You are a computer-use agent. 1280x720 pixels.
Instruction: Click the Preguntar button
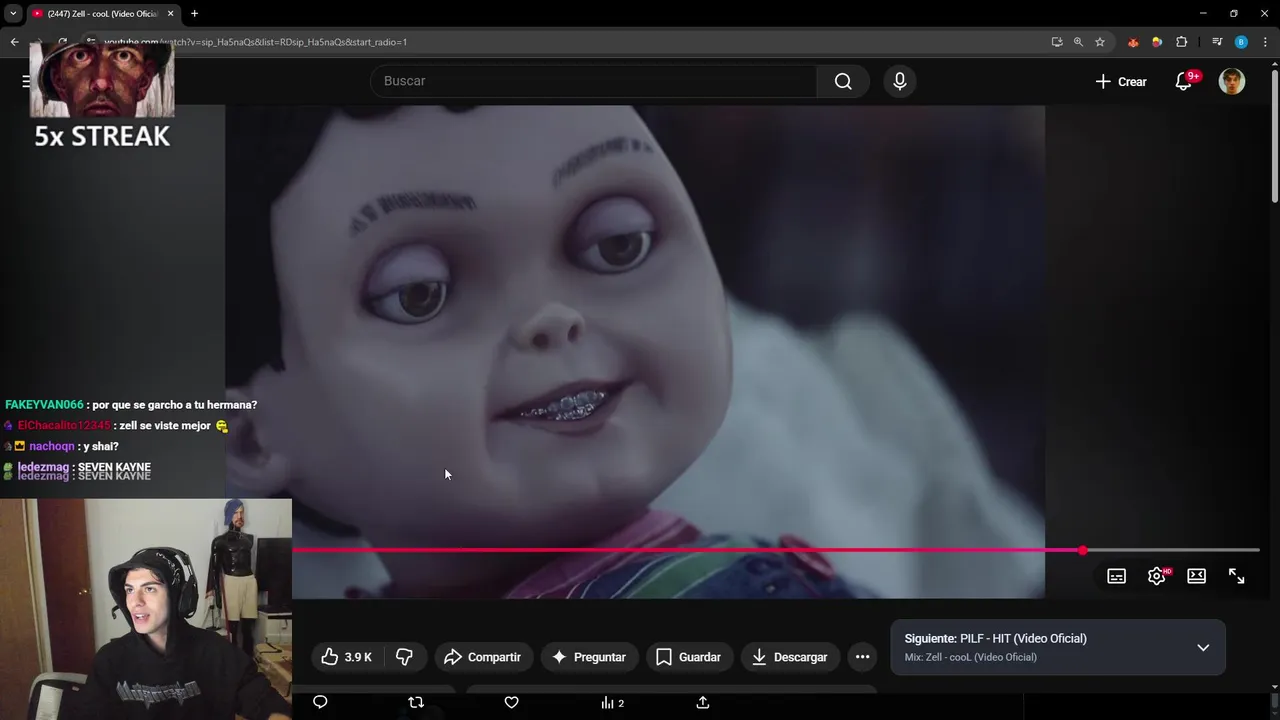[590, 657]
